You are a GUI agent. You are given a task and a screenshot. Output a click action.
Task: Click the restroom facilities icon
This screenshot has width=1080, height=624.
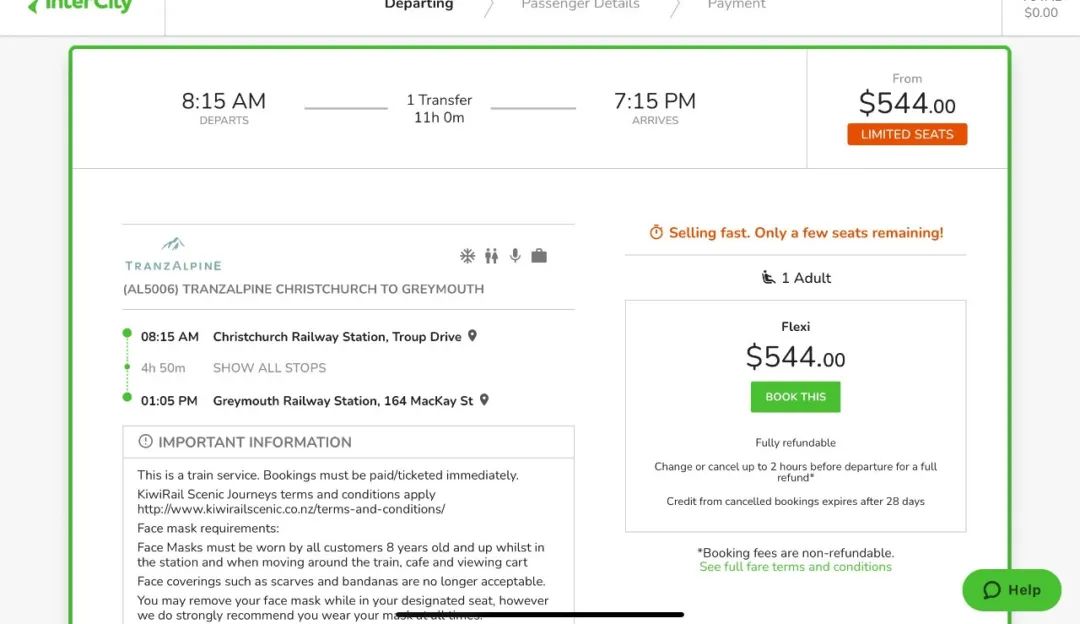tap(491, 256)
